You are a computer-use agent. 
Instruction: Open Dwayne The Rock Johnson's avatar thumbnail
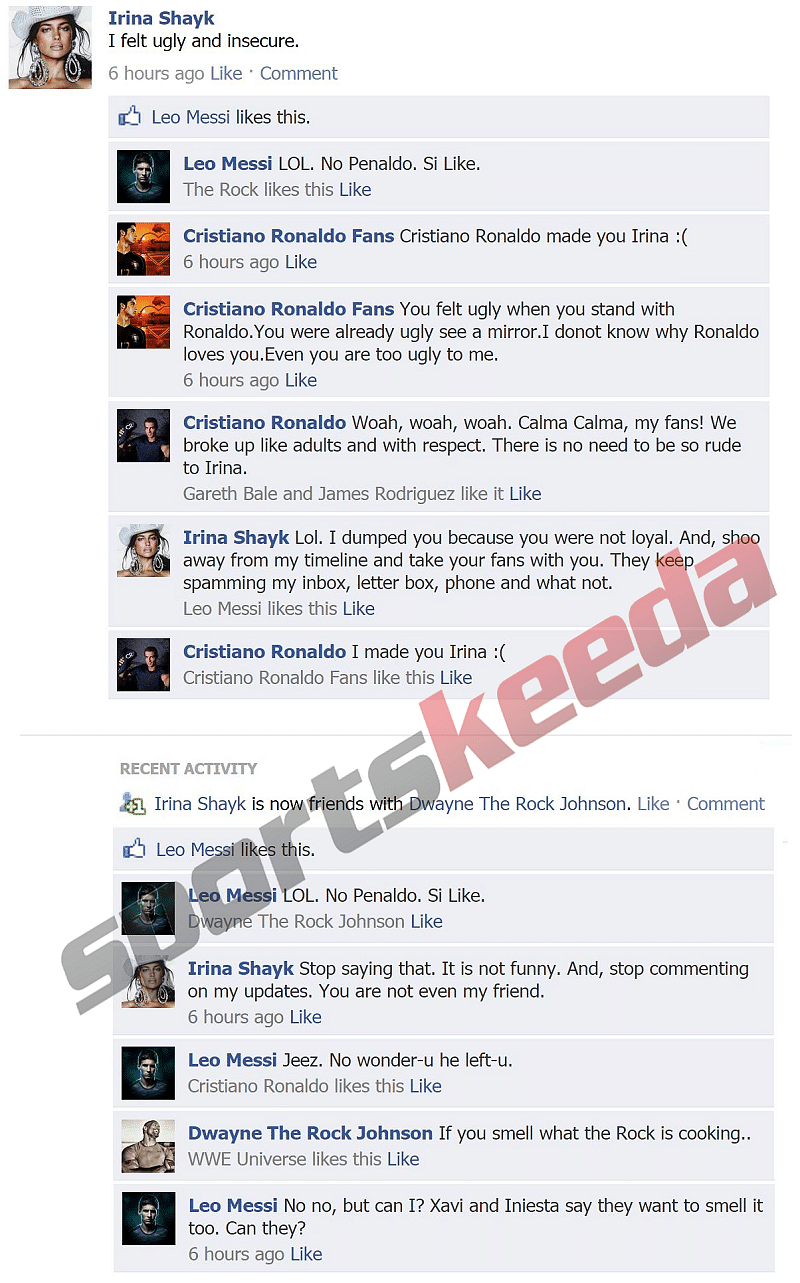(x=148, y=1146)
